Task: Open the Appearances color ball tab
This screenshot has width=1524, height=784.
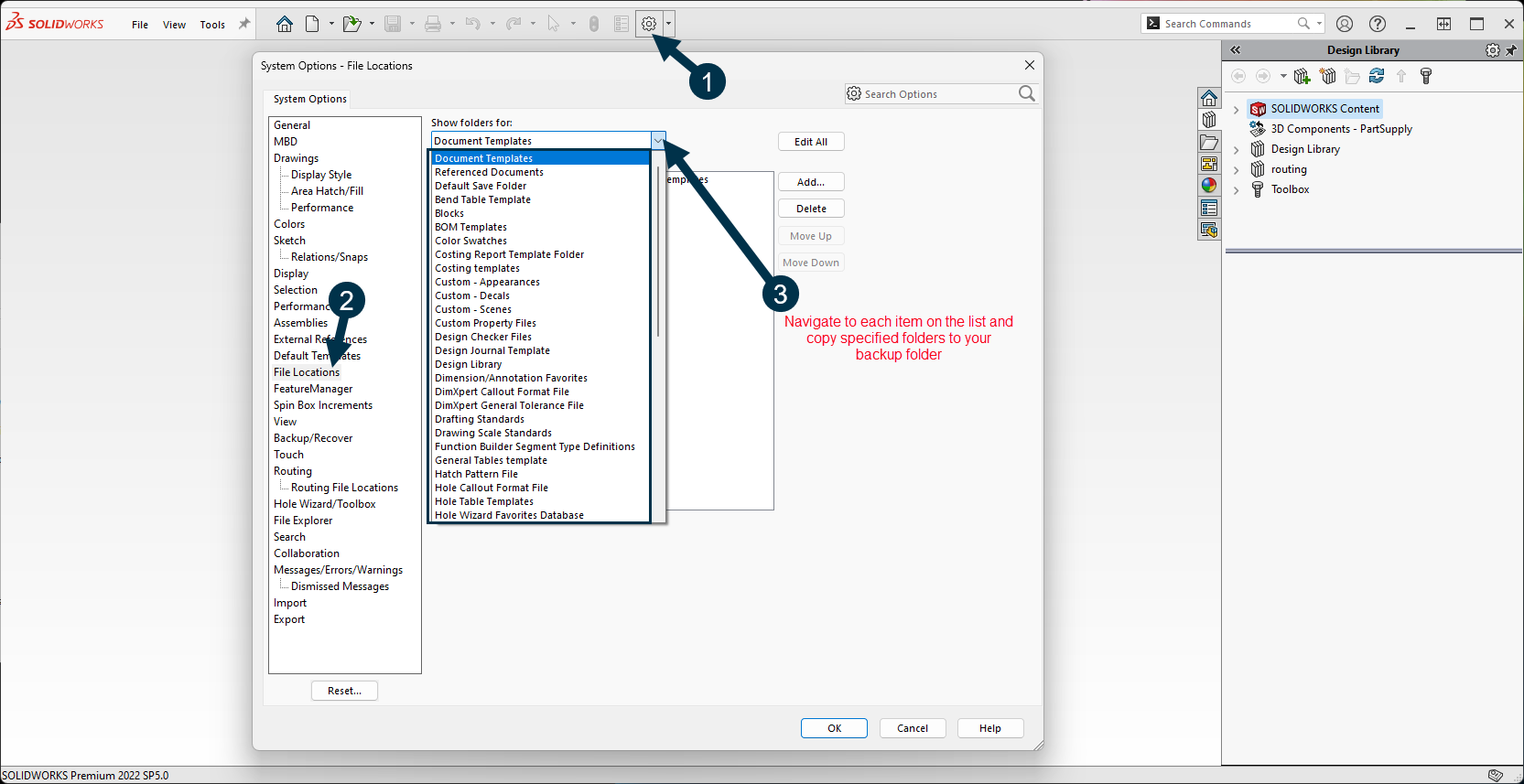Action: tap(1209, 186)
